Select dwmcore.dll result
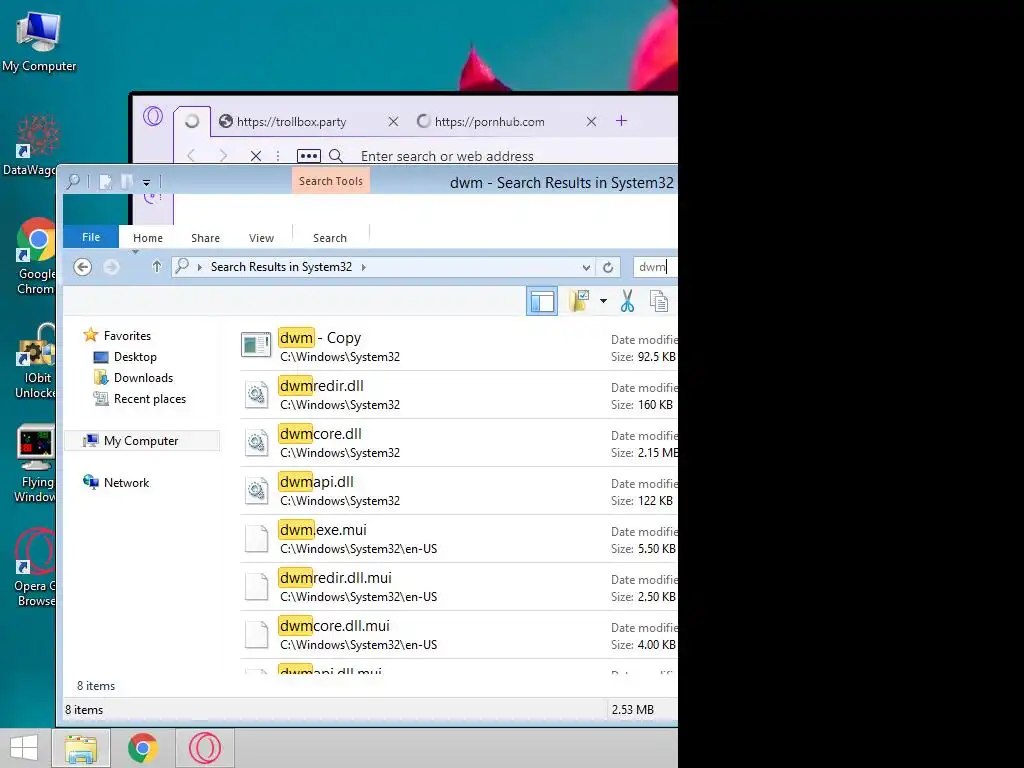The image size is (1024, 768). click(x=458, y=443)
